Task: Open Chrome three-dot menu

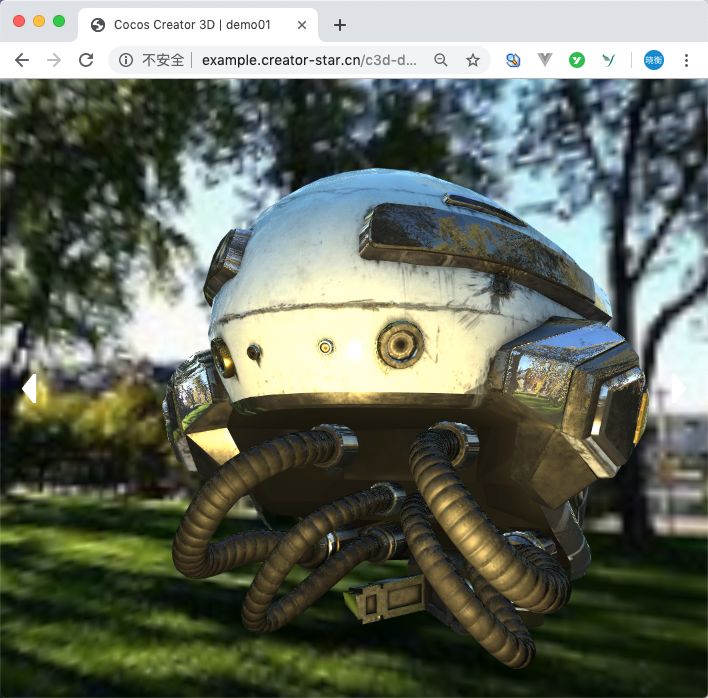Action: [686, 60]
